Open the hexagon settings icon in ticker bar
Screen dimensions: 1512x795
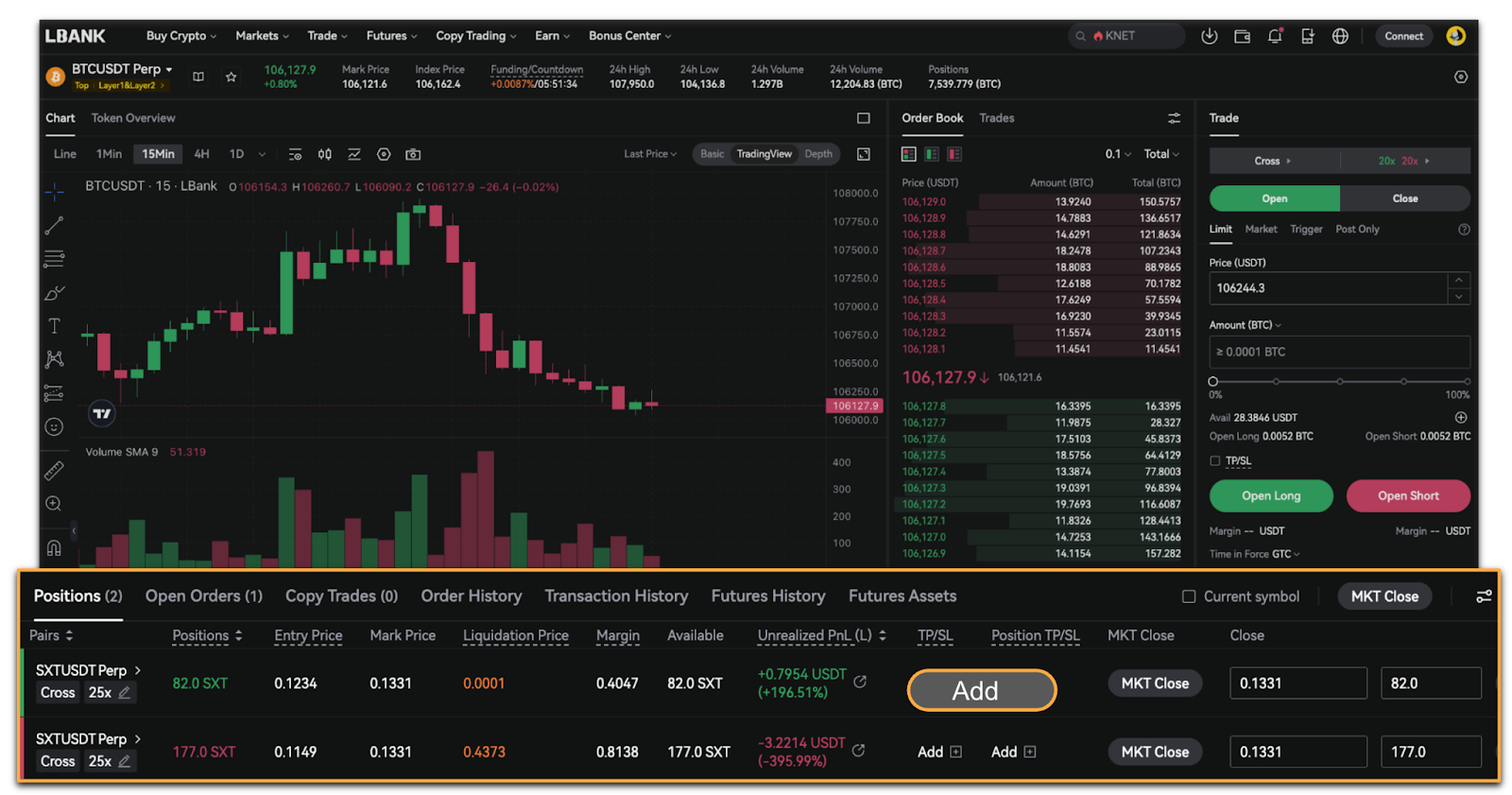1461,77
